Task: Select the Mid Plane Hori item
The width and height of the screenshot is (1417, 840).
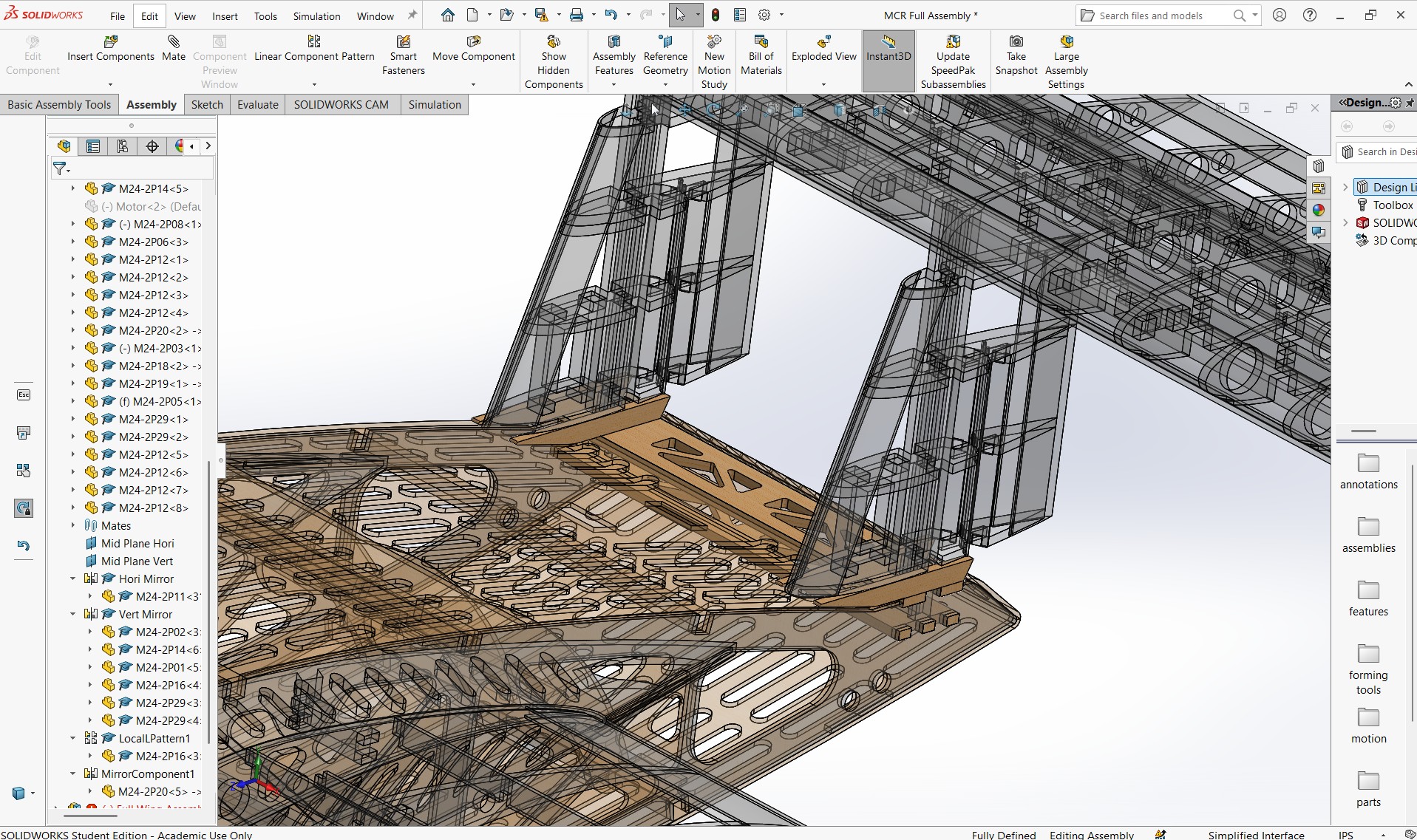Action: click(x=137, y=543)
